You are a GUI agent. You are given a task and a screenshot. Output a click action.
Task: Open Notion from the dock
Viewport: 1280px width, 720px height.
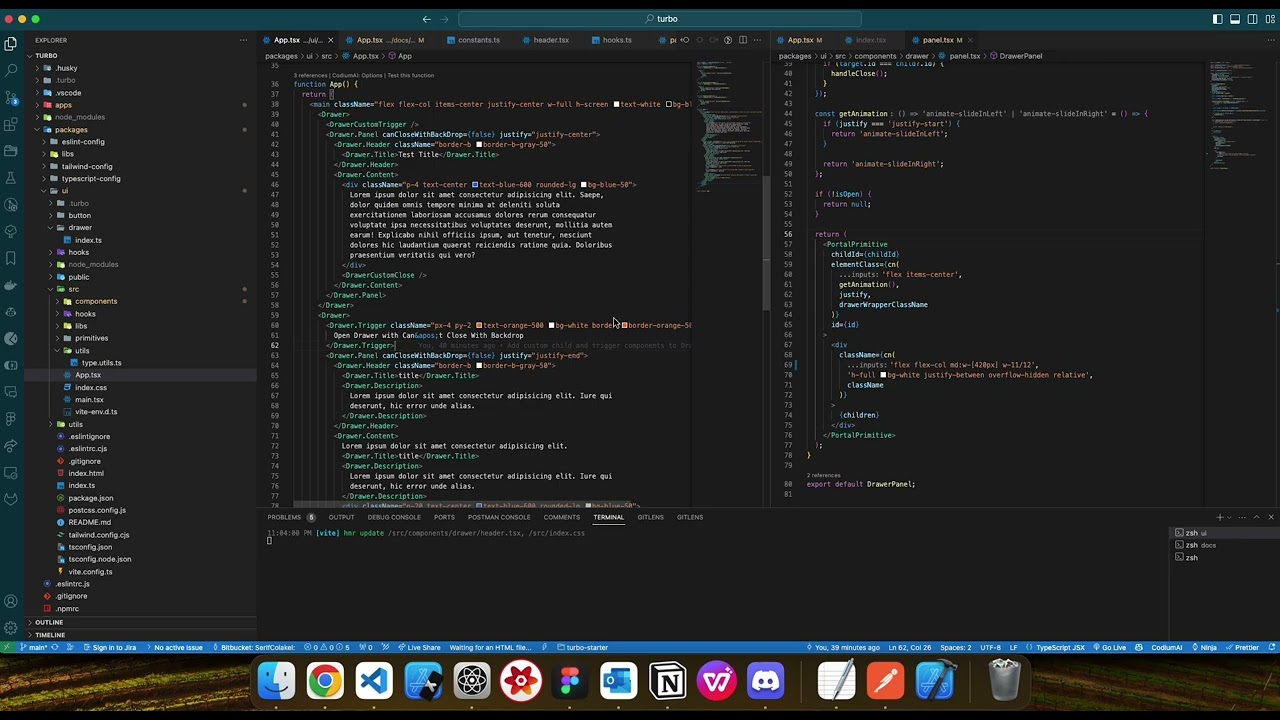[668, 682]
